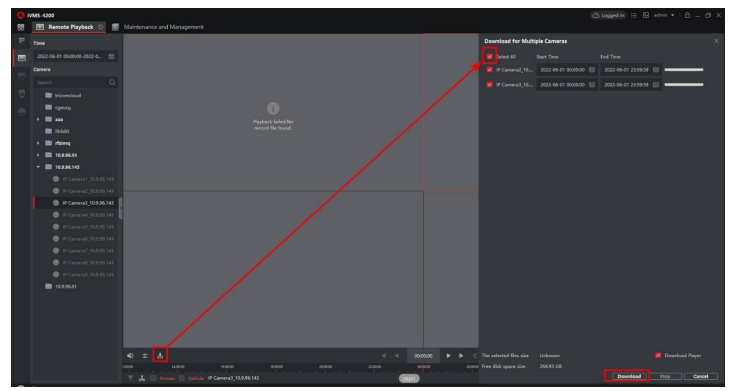
Task: Enable the Human filter checkbox
Action: click(x=153, y=378)
